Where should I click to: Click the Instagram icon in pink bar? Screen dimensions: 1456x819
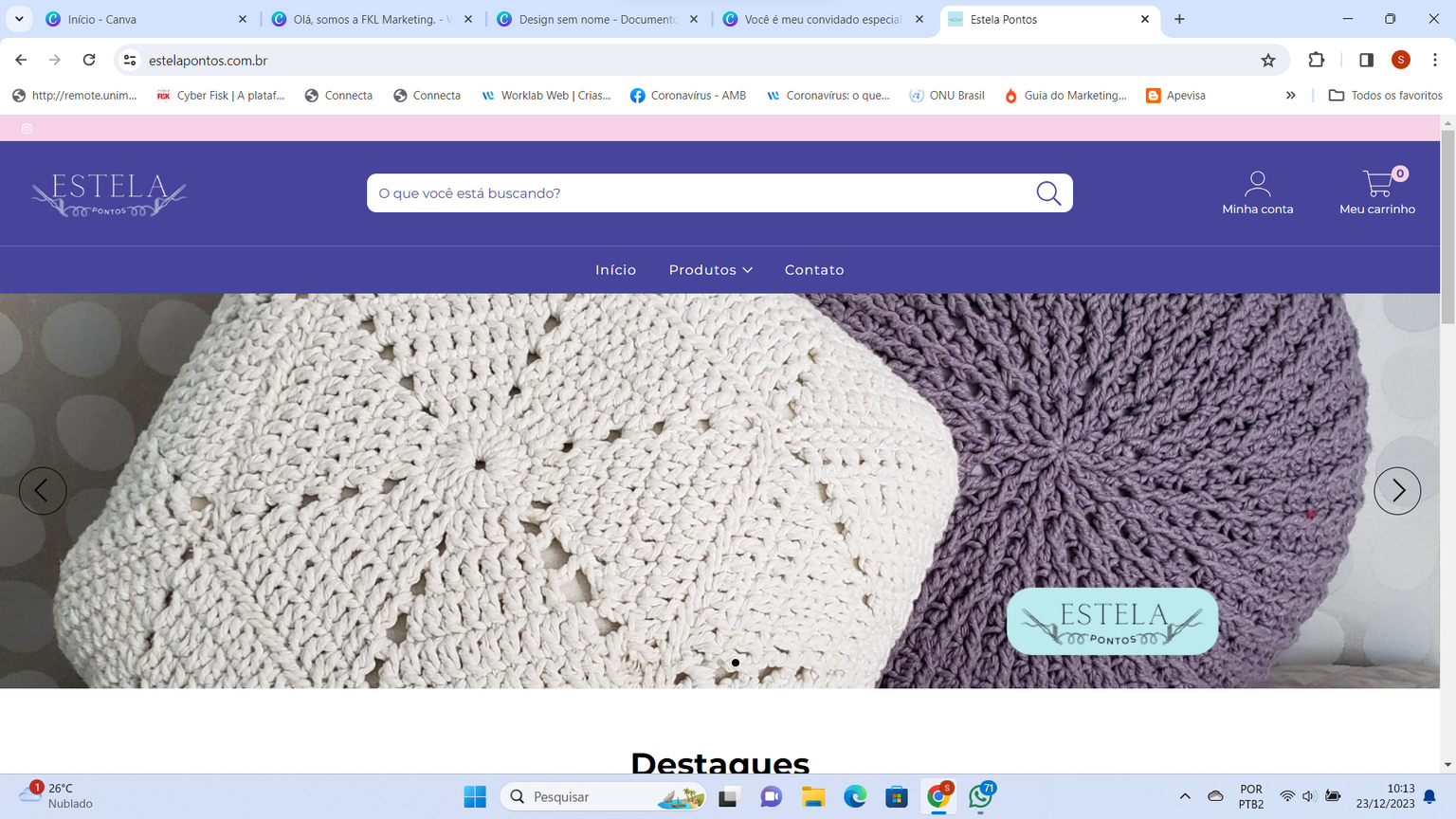point(27,129)
